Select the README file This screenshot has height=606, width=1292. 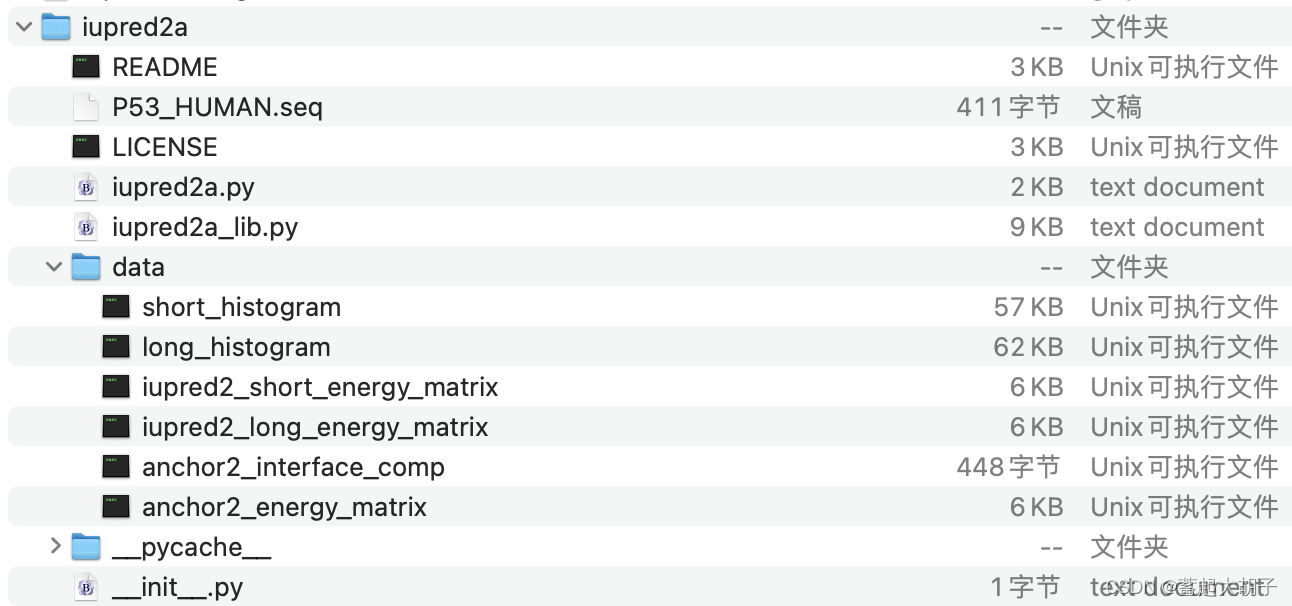pyautogui.click(x=165, y=67)
